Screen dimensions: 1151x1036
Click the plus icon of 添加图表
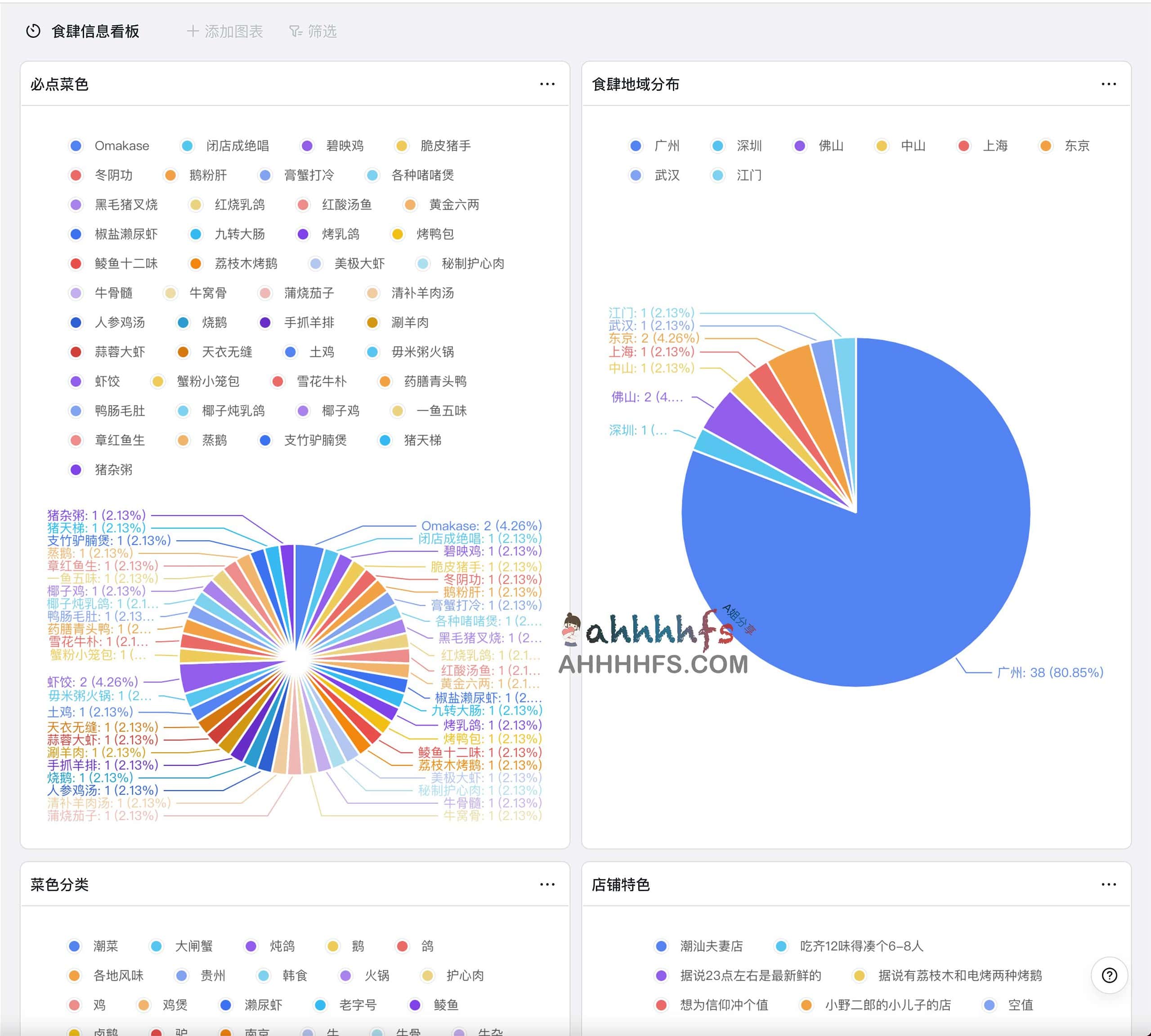[x=193, y=31]
